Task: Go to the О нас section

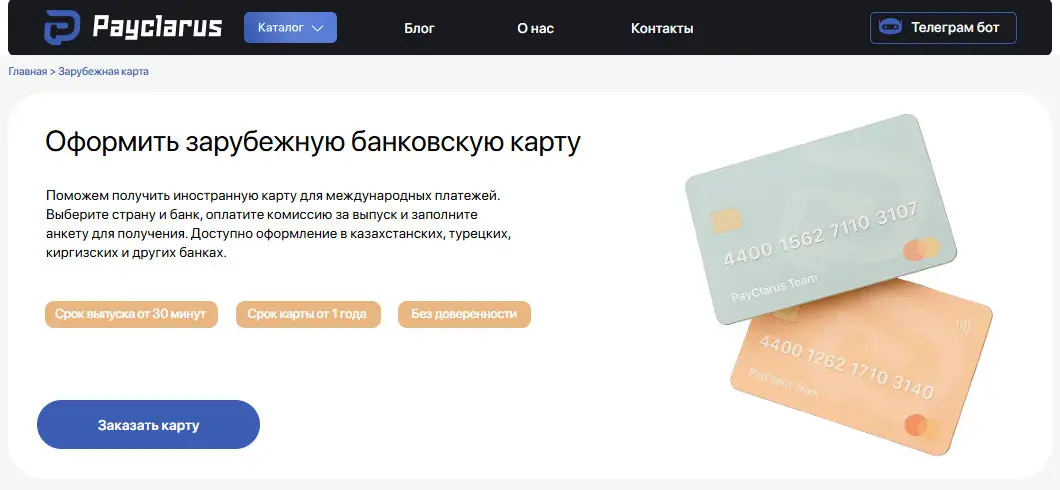Action: pos(535,28)
